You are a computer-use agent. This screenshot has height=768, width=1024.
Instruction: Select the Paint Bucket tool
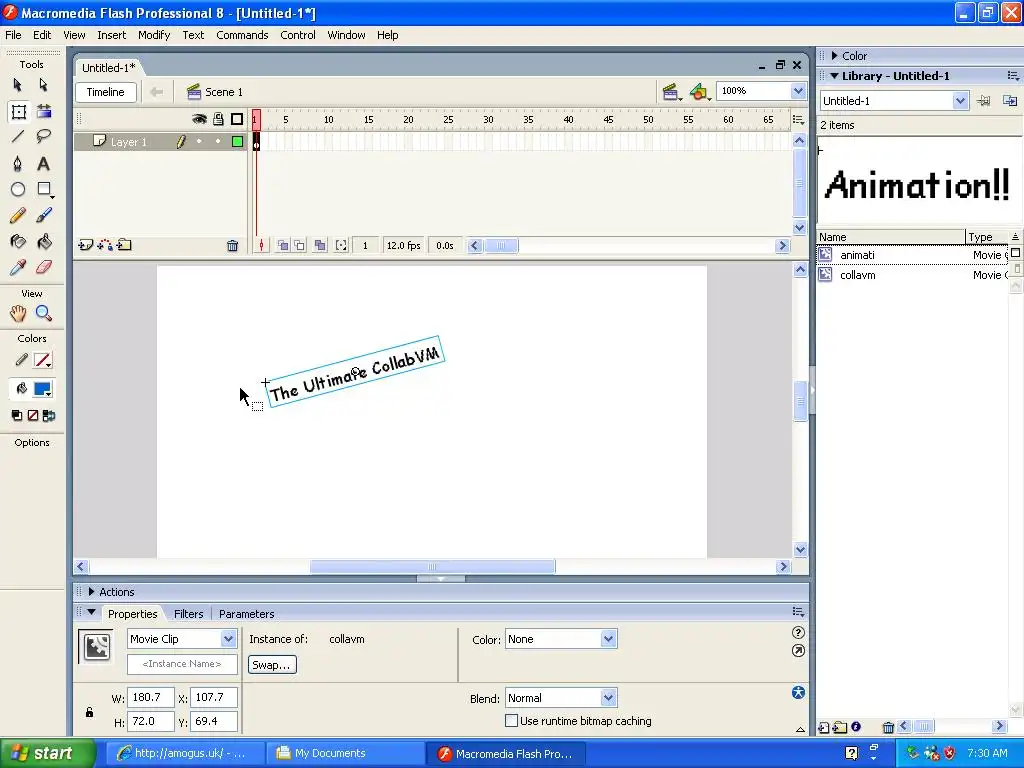[44, 242]
